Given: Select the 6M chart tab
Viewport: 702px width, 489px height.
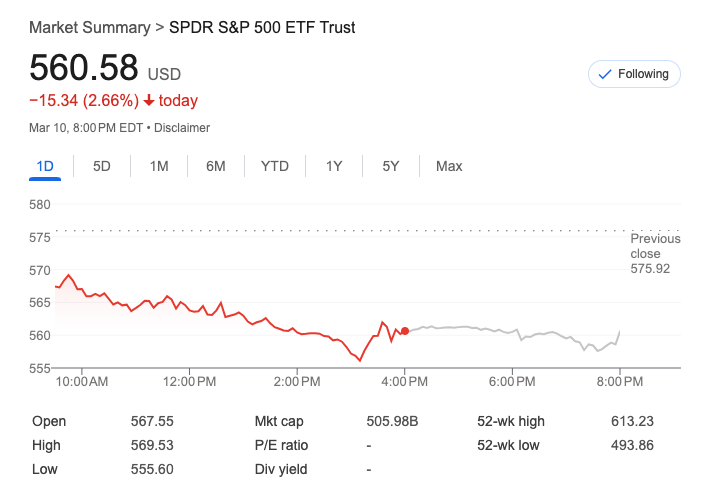Looking at the screenshot, I should 216,166.
